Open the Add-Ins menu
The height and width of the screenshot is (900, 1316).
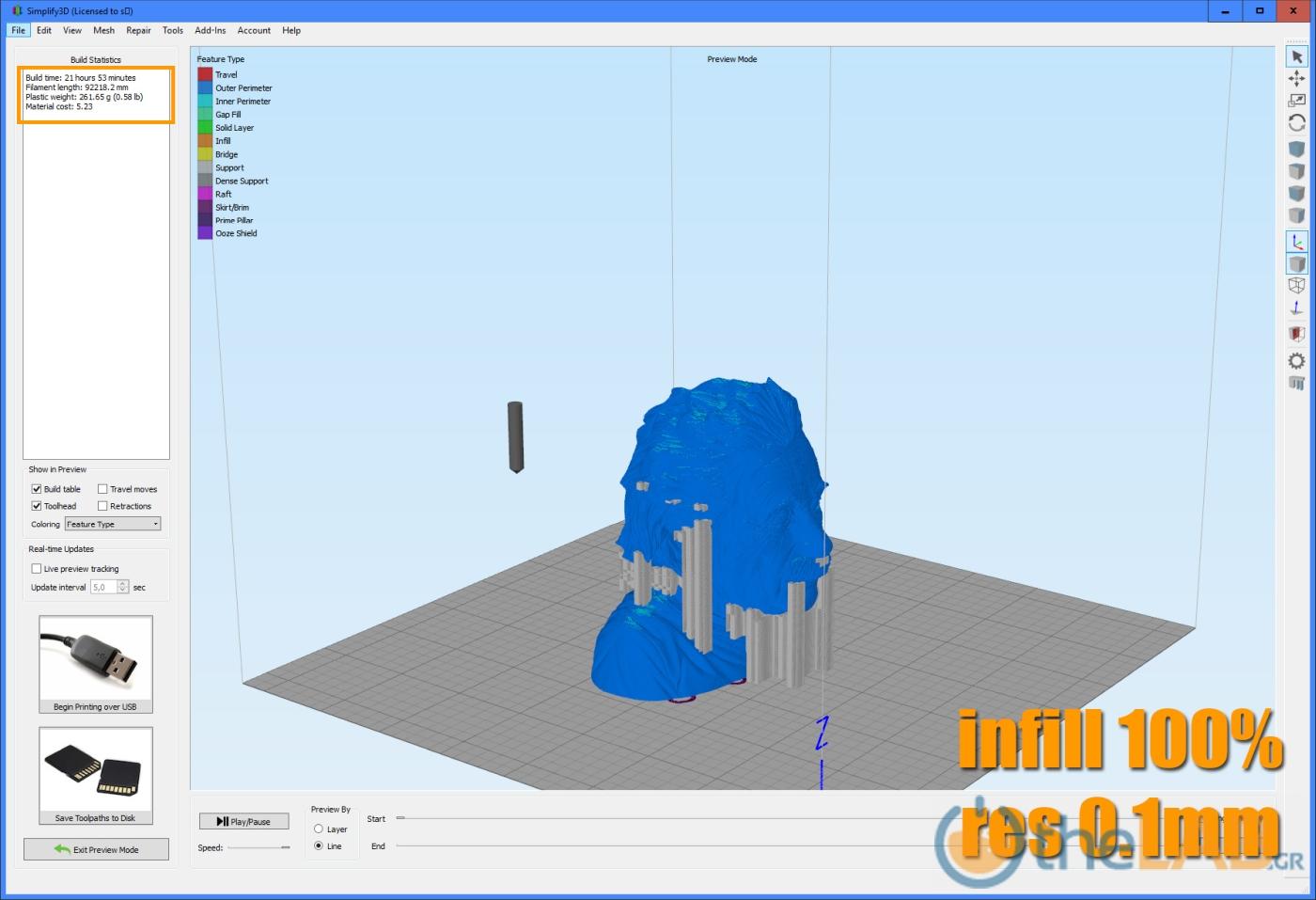point(211,30)
